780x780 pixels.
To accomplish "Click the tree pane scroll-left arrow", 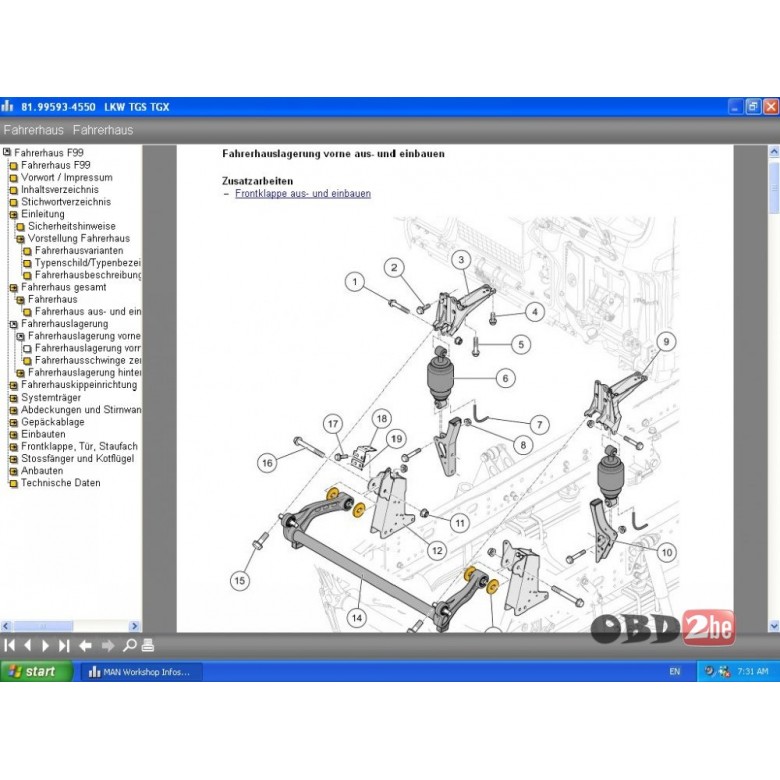I will 6,626.
